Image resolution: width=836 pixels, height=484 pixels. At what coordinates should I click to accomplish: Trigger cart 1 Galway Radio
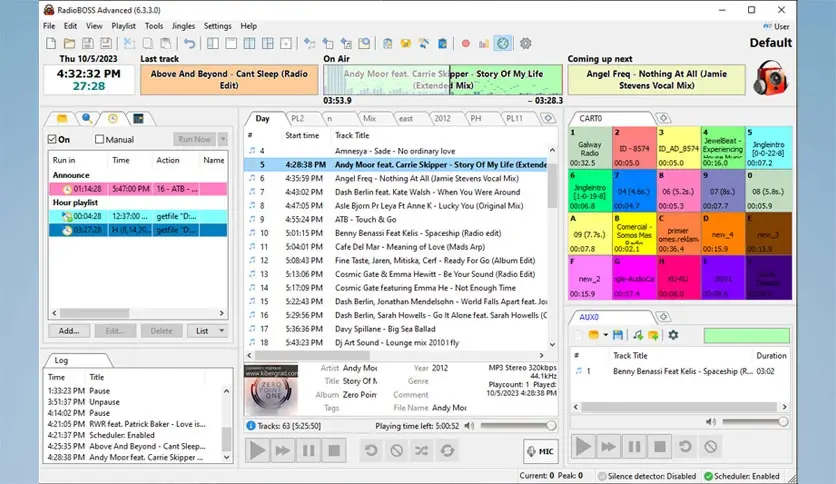[x=590, y=148]
